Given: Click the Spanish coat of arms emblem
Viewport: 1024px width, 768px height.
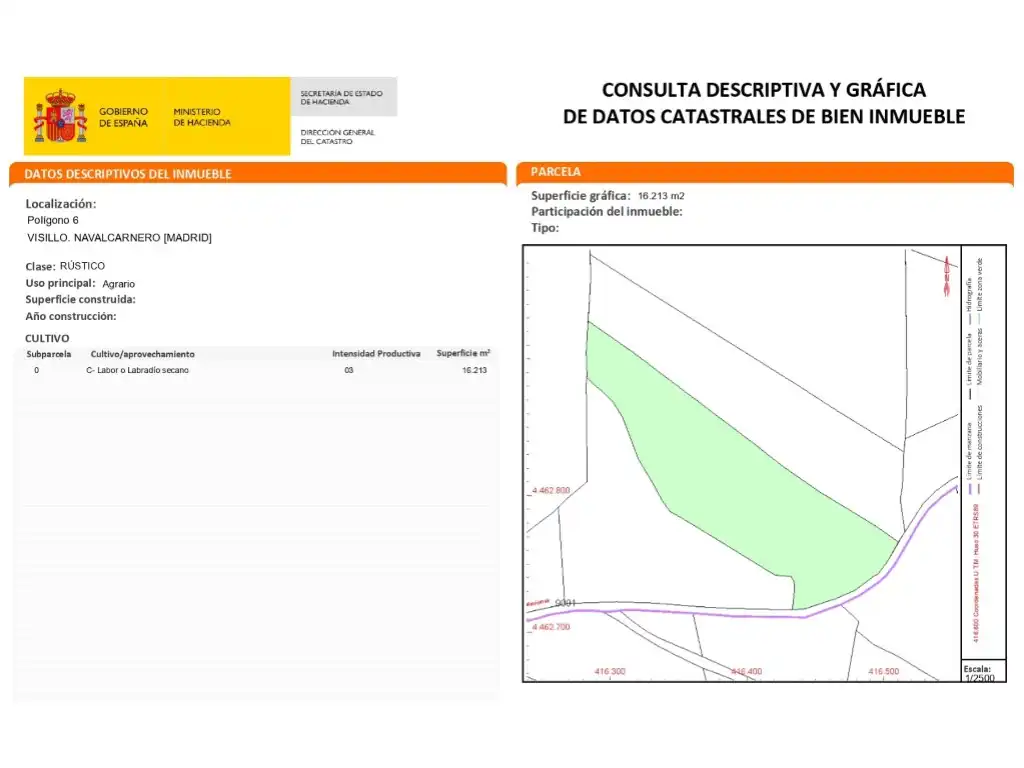Looking at the screenshot, I should 60,116.
